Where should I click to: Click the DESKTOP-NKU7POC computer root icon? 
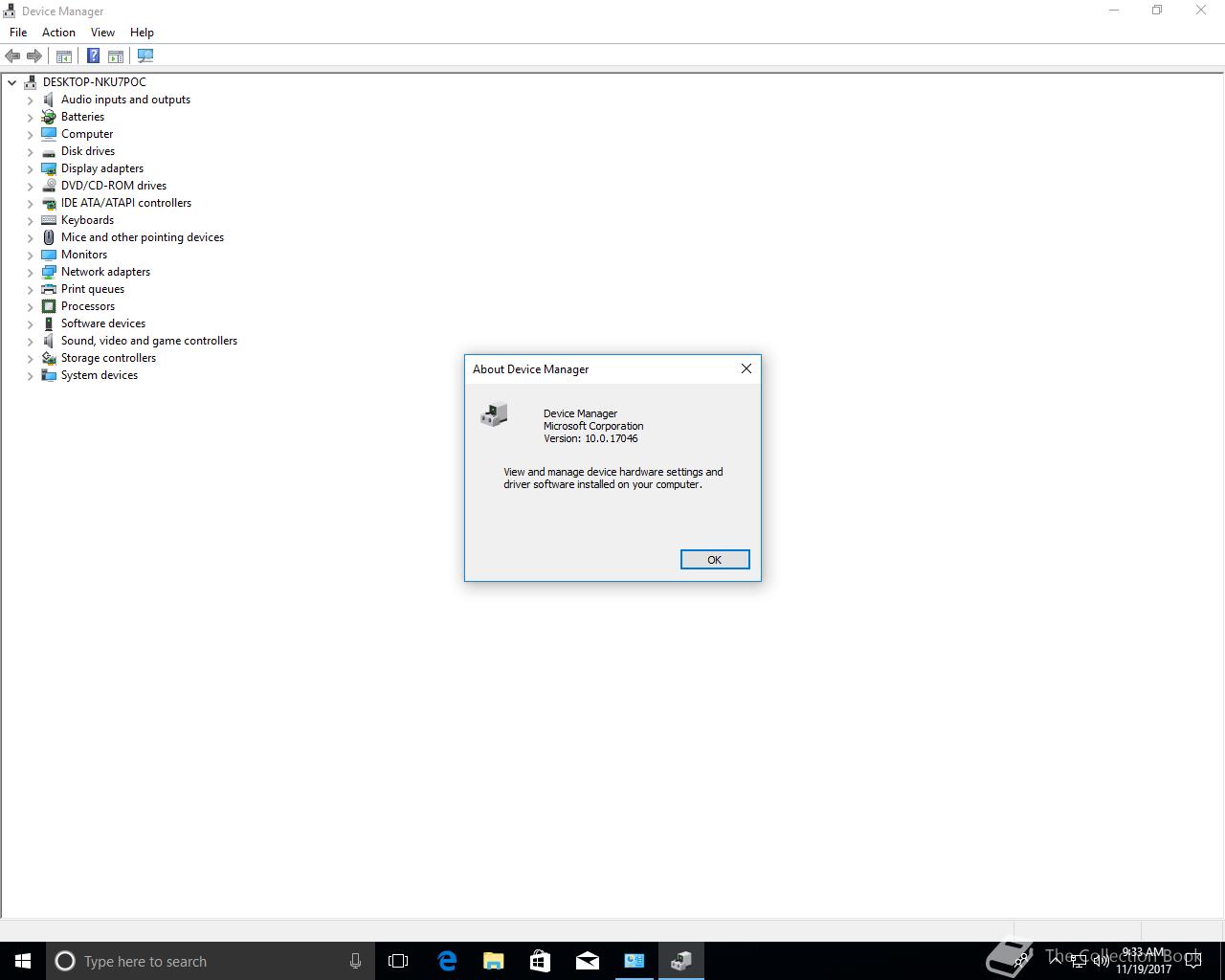[x=31, y=82]
